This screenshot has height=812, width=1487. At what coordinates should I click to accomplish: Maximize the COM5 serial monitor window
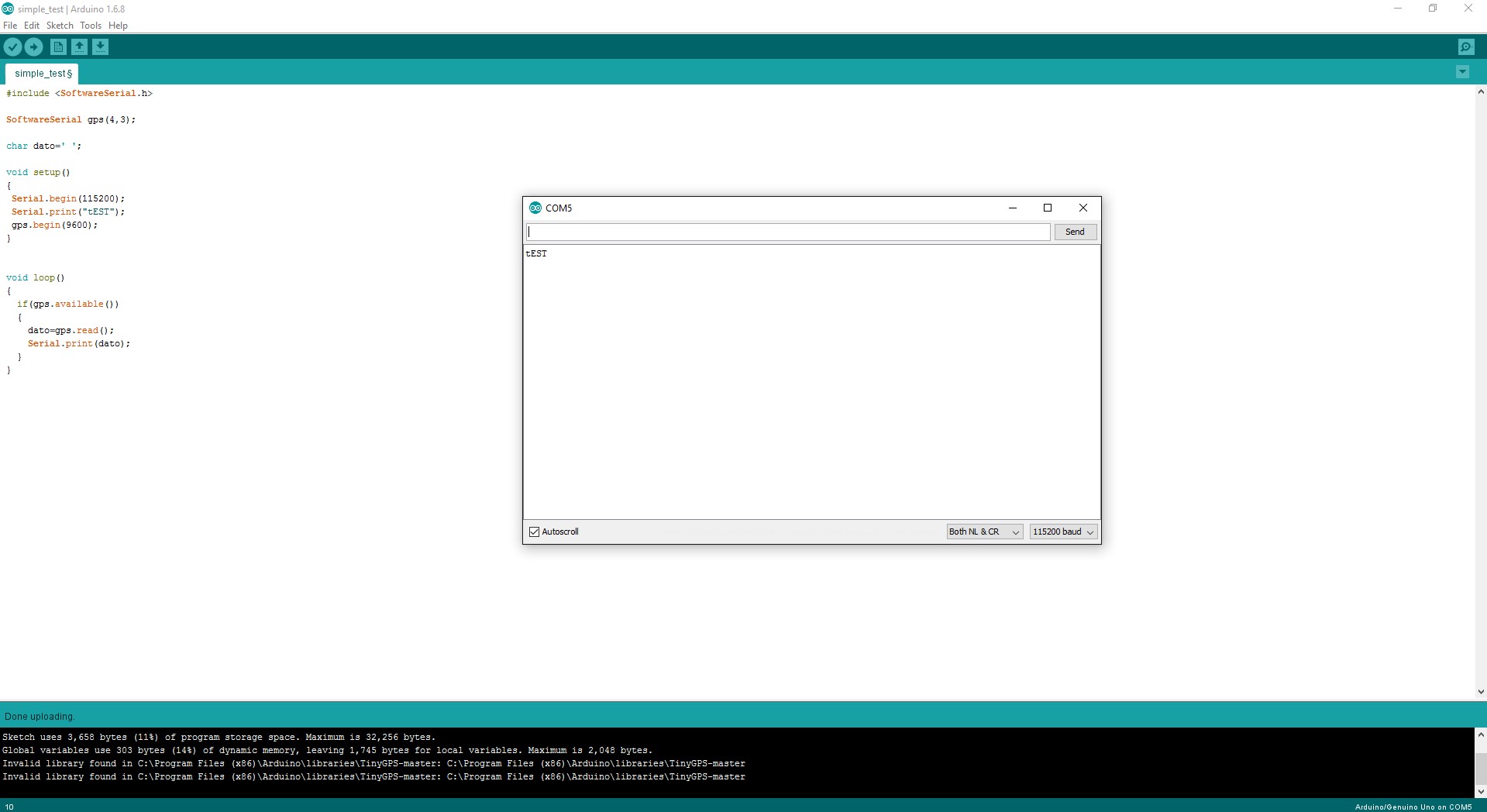[x=1048, y=208]
